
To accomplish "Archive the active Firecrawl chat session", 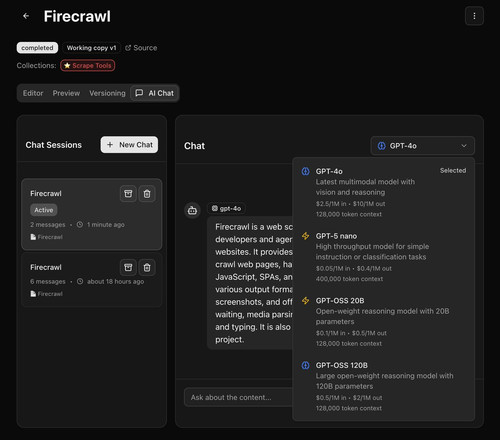I will point(128,194).
